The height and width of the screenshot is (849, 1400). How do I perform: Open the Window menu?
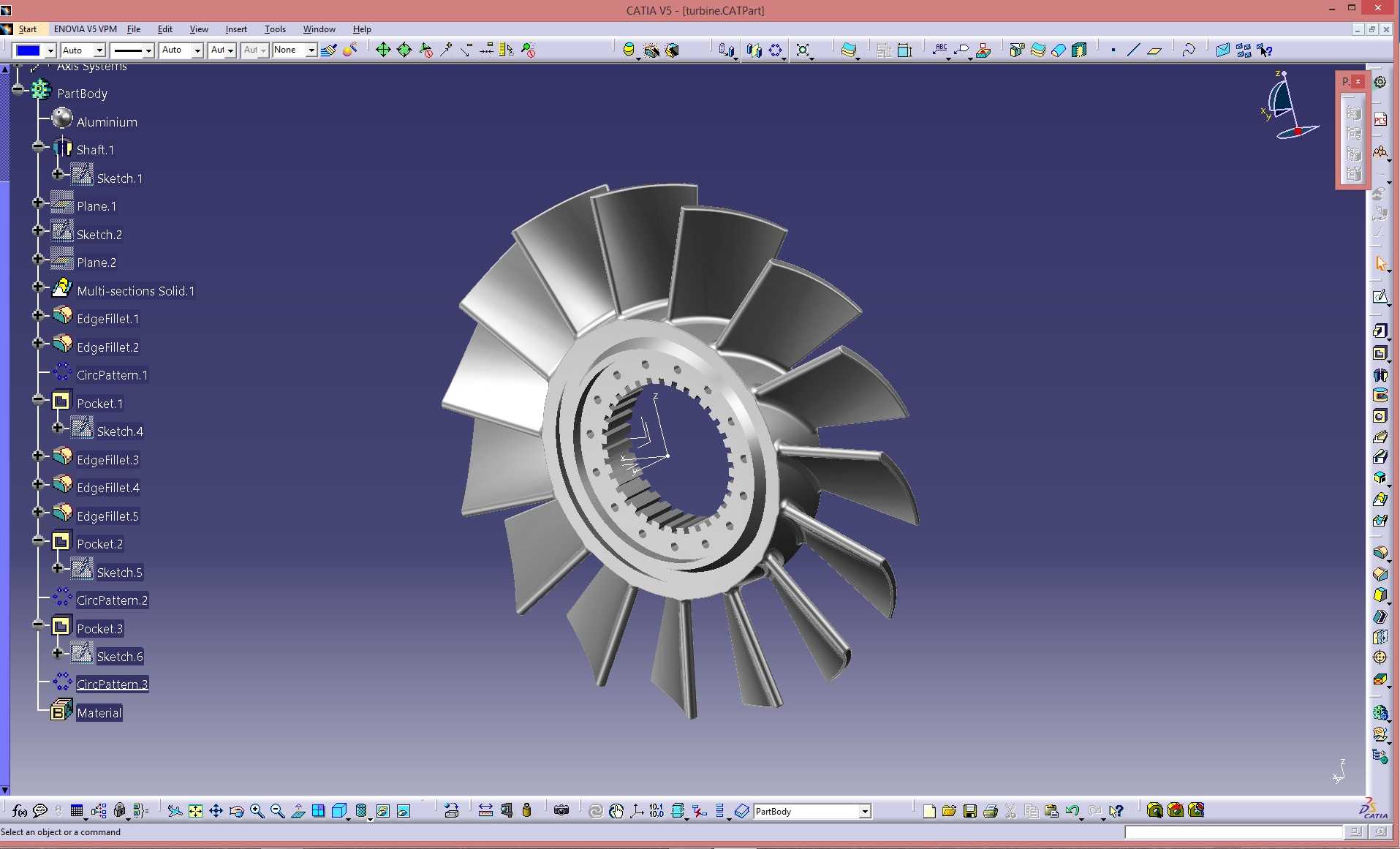[x=319, y=29]
